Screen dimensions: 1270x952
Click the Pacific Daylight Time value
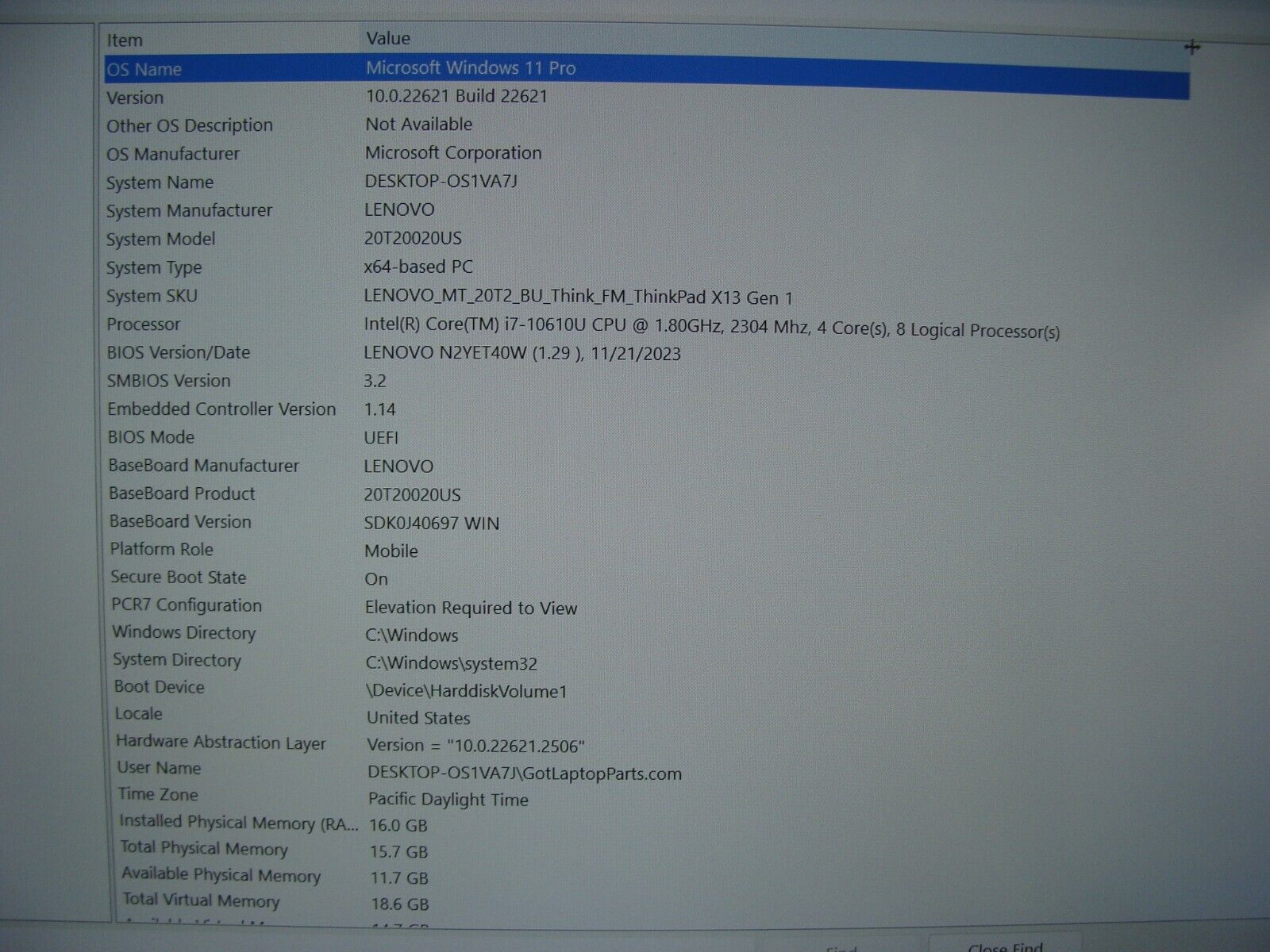point(448,800)
